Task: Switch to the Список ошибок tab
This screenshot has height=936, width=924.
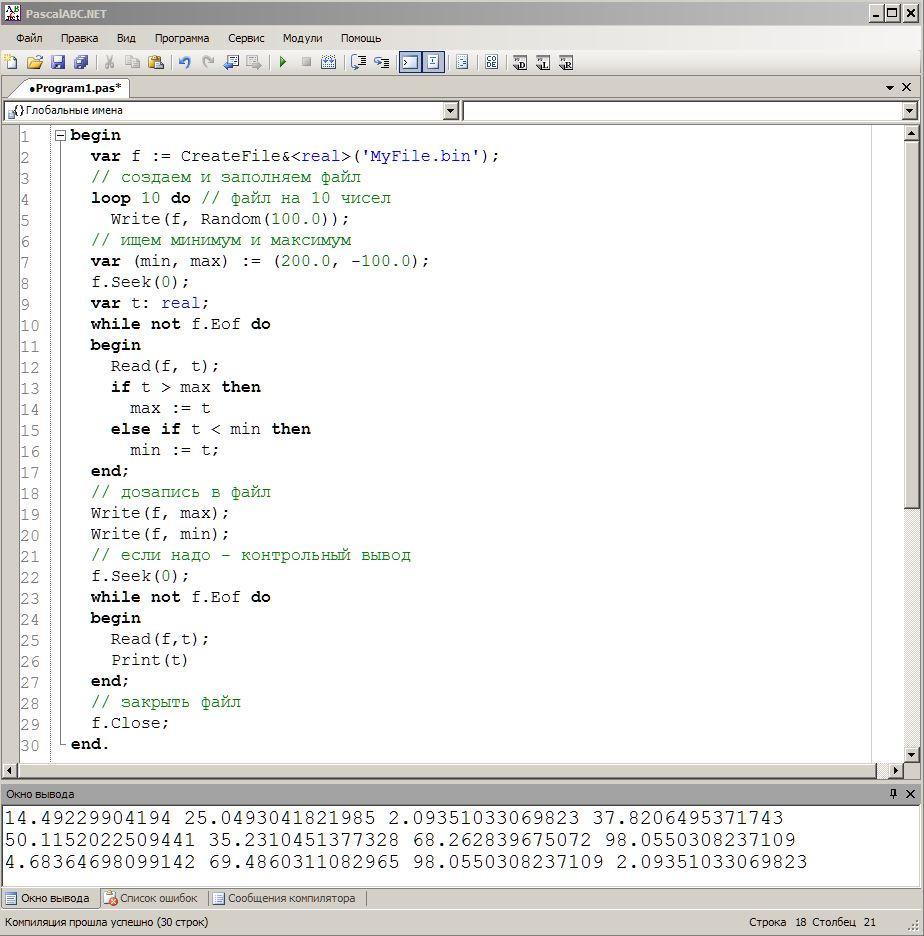Action: tap(151, 898)
